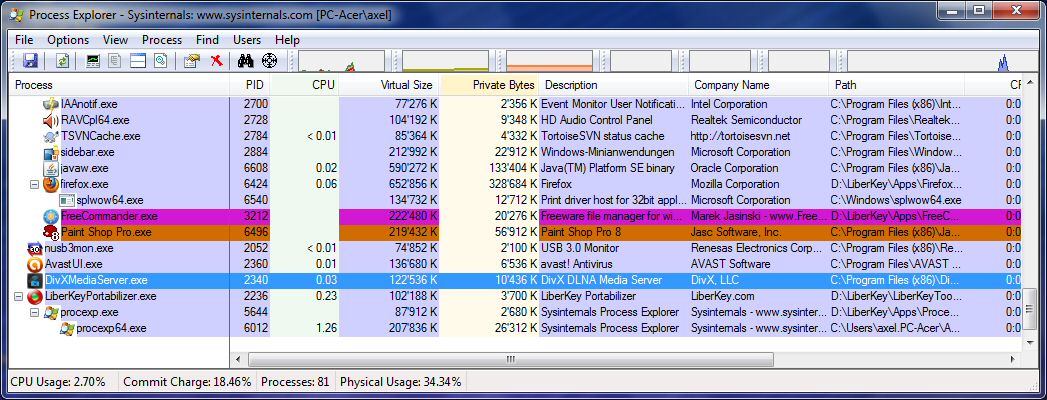
Task: Click the red X Kill Process icon
Action: 216,61
